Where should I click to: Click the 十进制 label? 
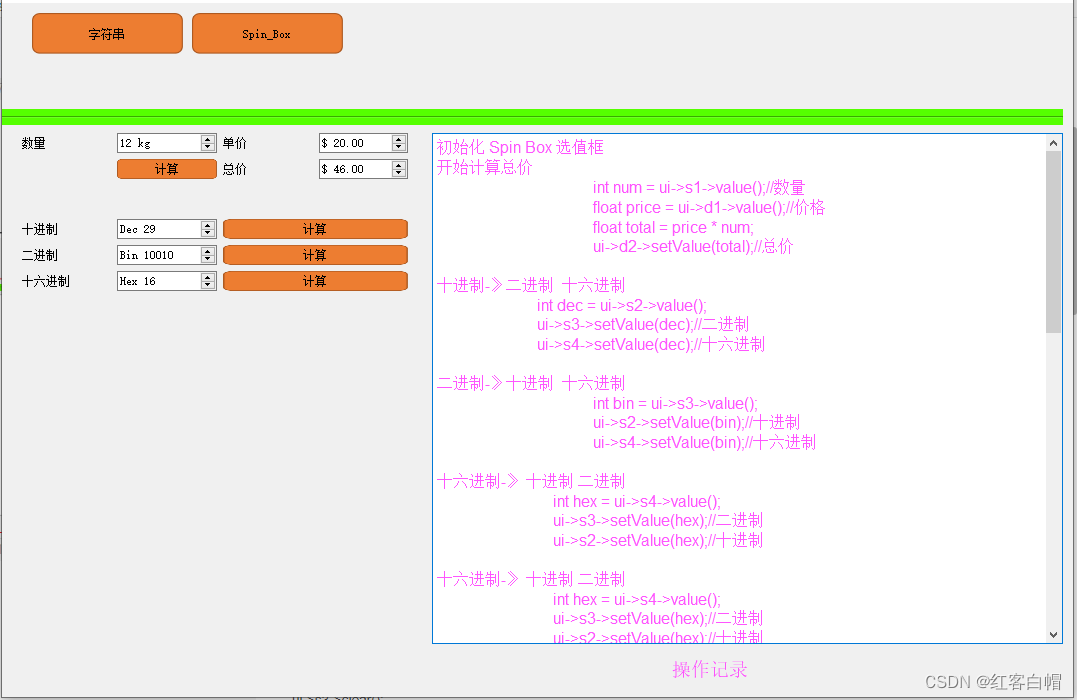coord(40,229)
